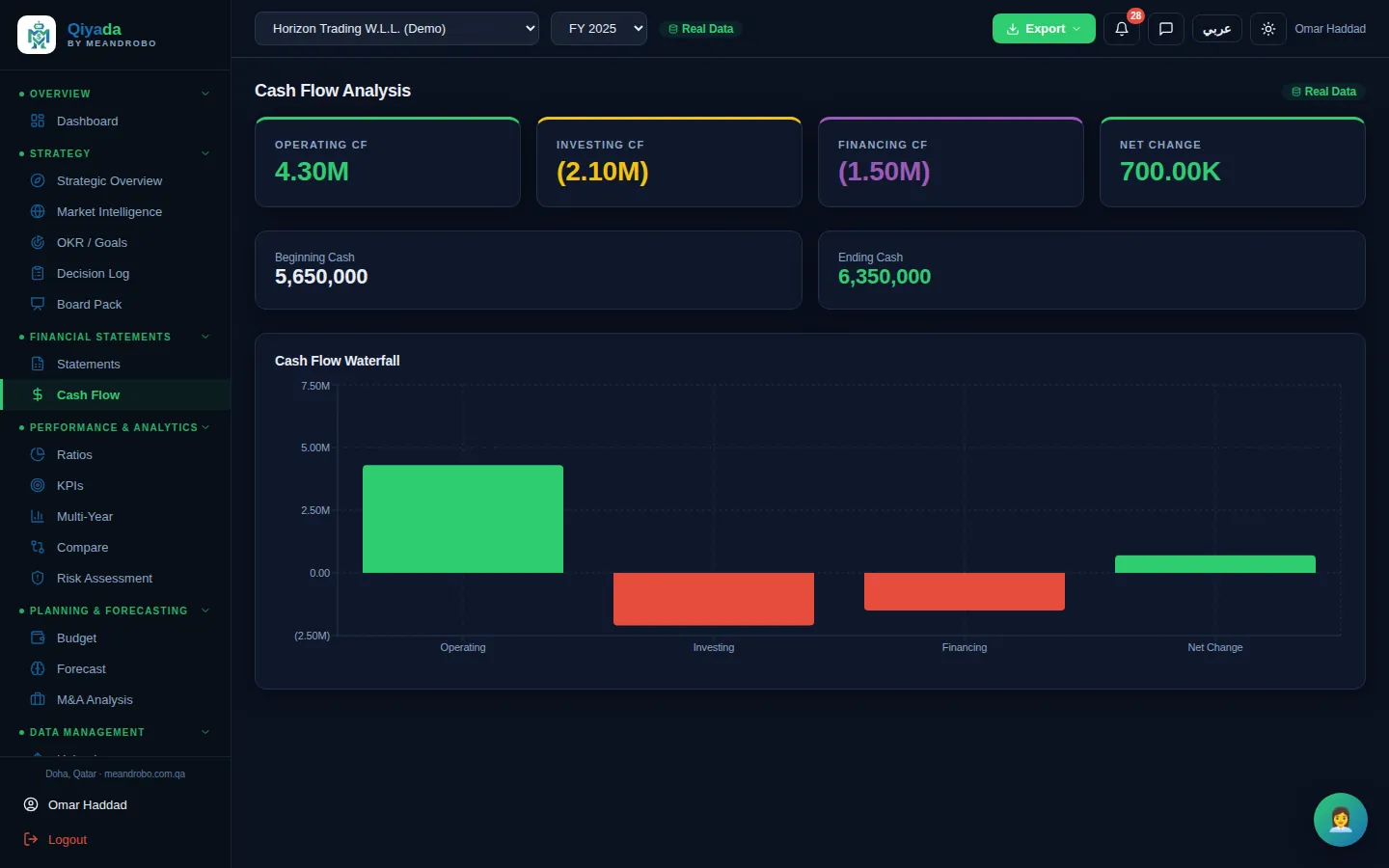Open the assistant avatar chat bubble
The height and width of the screenshot is (868, 1389).
[x=1341, y=820]
